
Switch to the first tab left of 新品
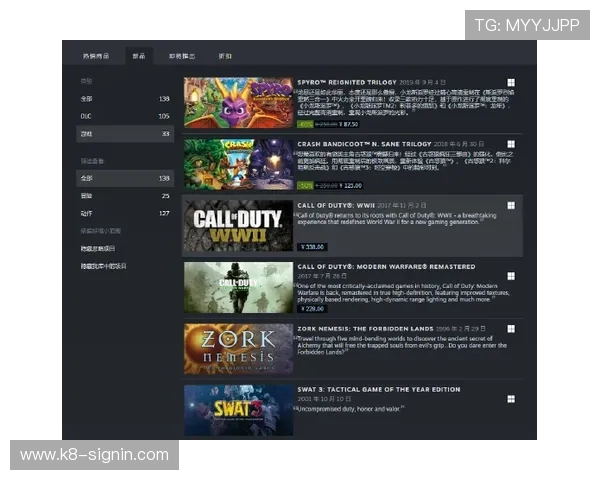click(96, 57)
